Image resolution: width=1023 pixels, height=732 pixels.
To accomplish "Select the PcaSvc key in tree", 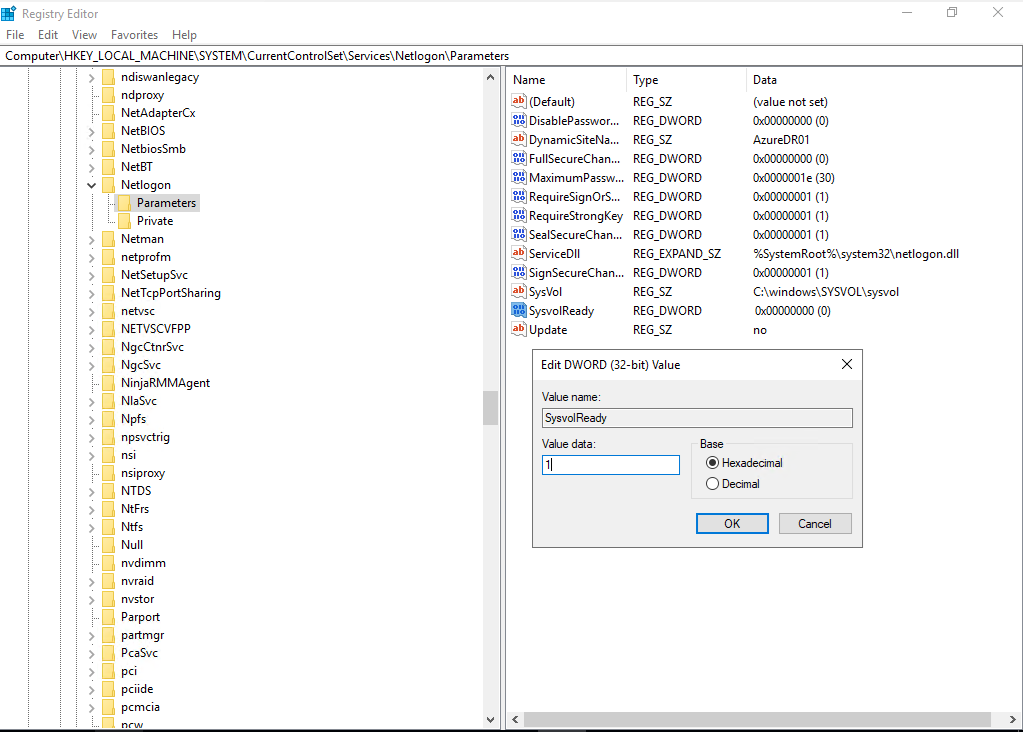I will (x=139, y=653).
